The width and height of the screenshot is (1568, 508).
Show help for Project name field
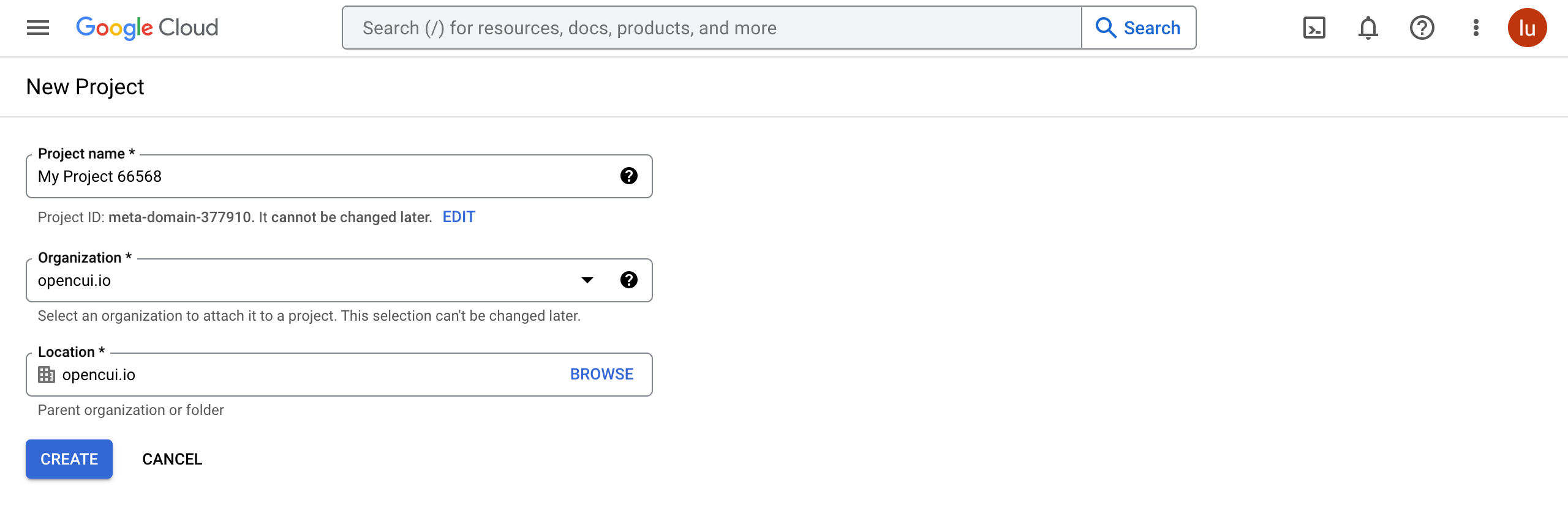coord(629,176)
